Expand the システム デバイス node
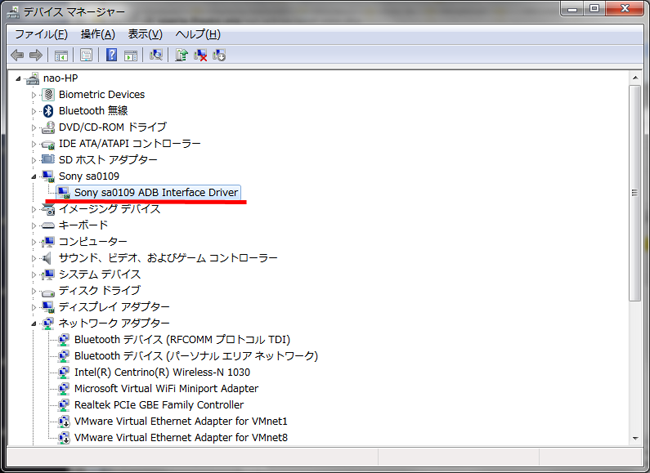The height and width of the screenshot is (473, 650). (34, 275)
